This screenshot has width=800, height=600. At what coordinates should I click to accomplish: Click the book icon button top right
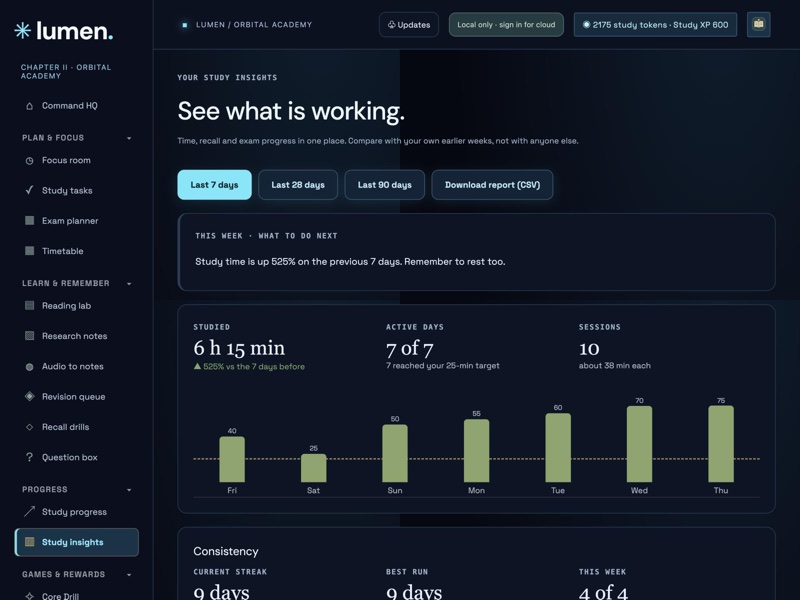point(759,24)
